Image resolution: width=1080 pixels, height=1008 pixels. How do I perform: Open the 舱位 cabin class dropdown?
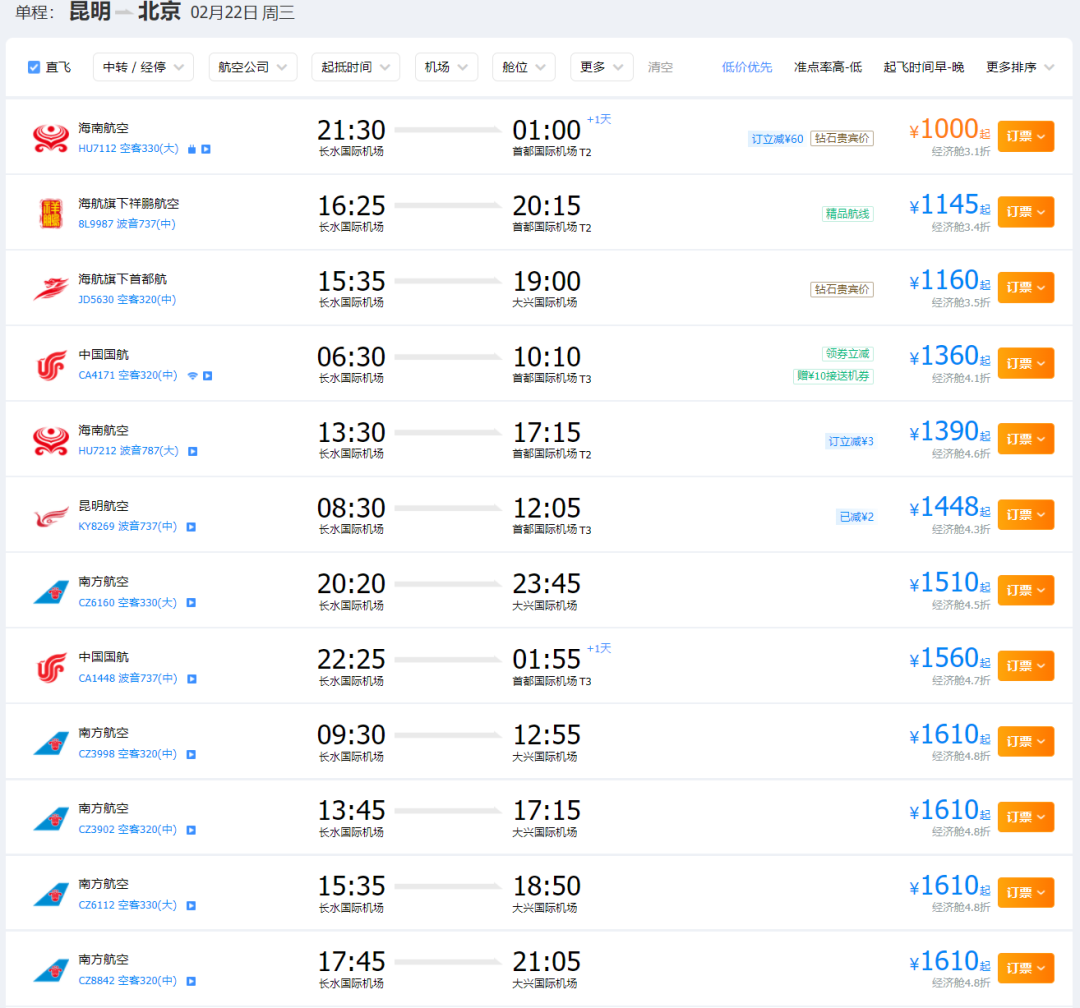pyautogui.click(x=523, y=67)
